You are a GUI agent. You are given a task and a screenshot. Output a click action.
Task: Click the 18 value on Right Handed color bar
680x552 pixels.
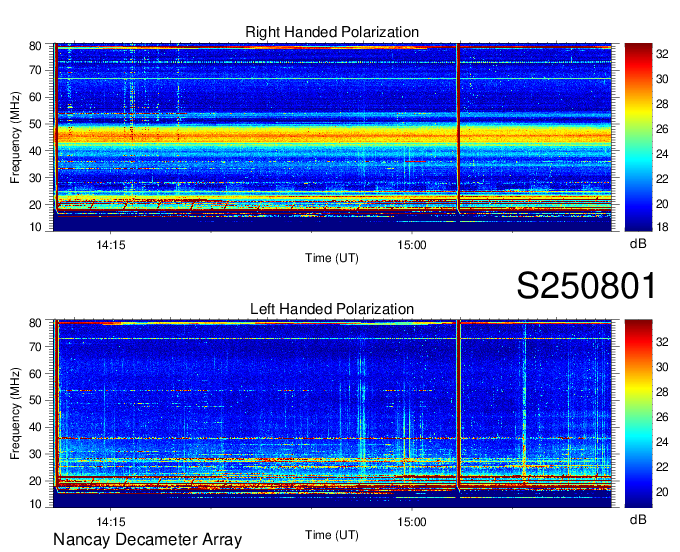point(662,227)
